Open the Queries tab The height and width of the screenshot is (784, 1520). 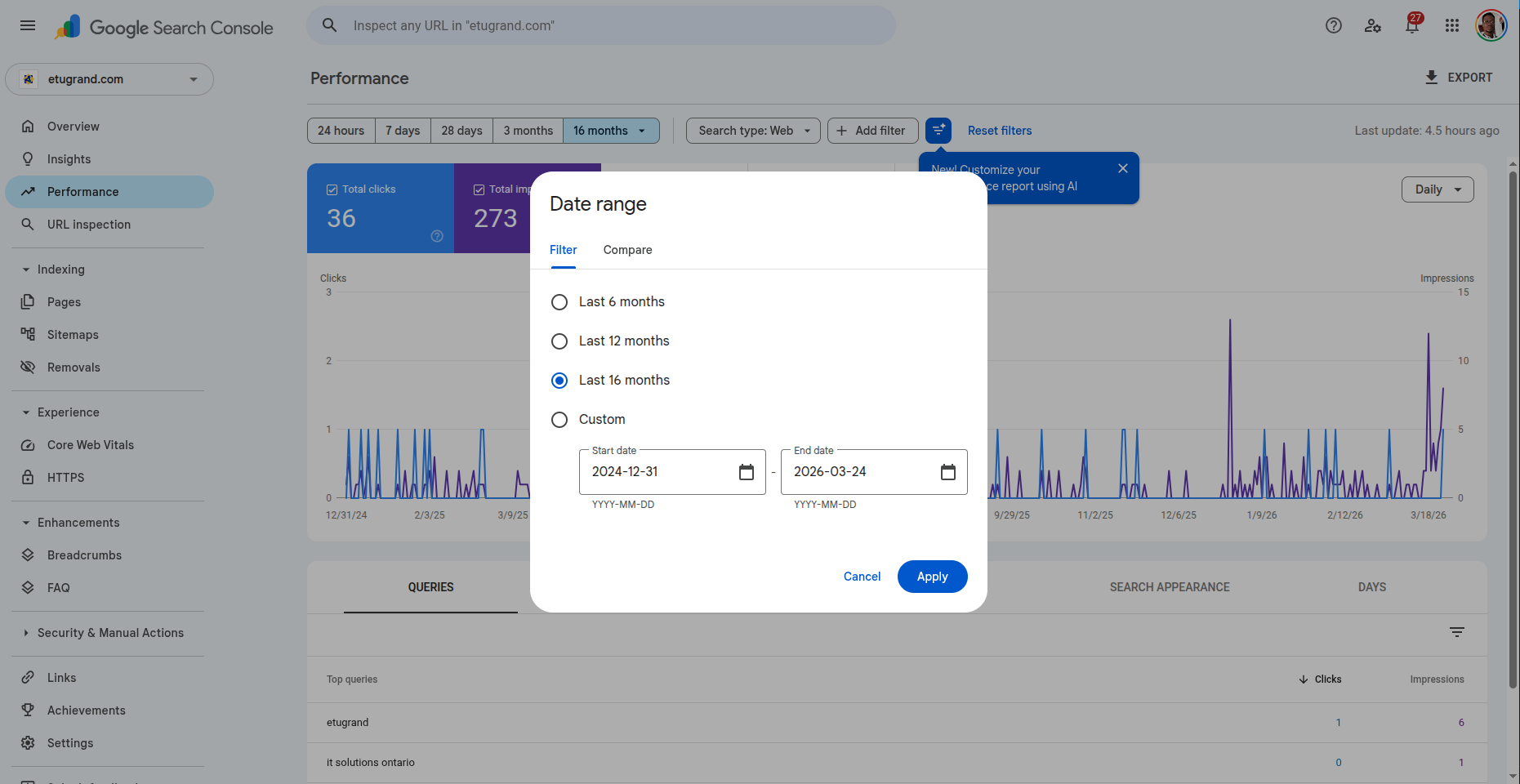(x=430, y=587)
